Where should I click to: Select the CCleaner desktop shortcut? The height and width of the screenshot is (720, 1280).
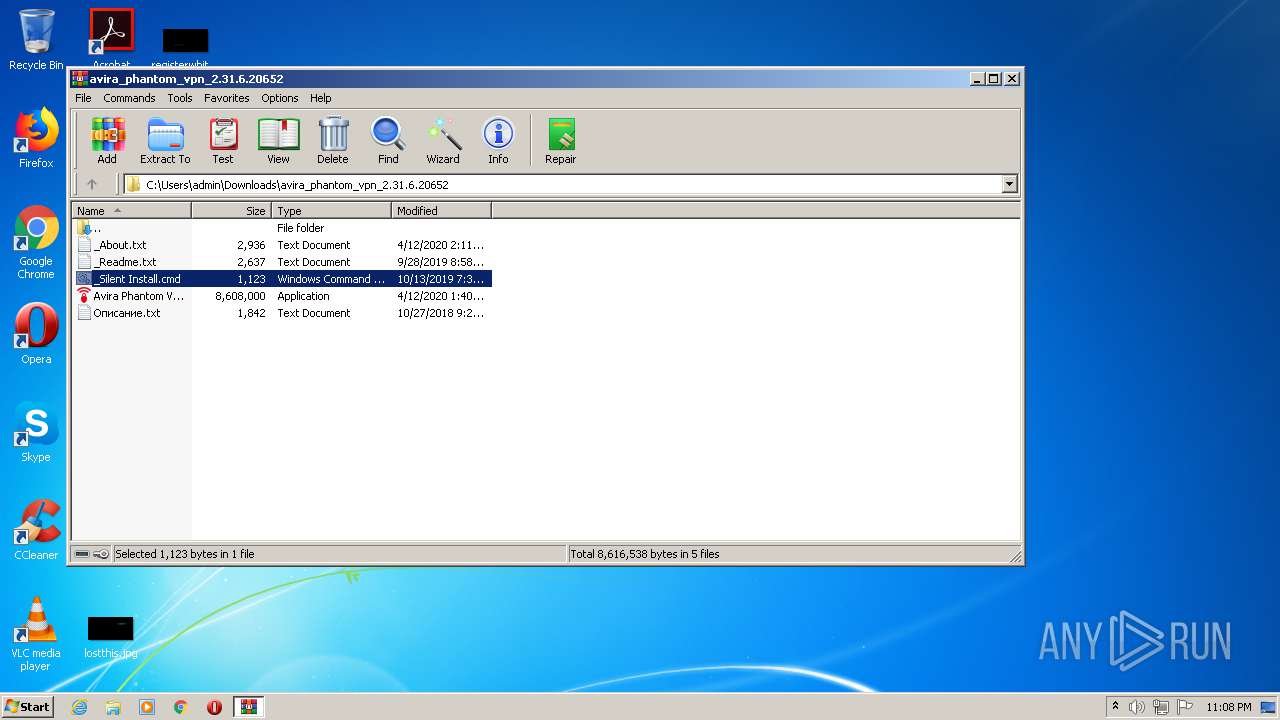tap(36, 530)
